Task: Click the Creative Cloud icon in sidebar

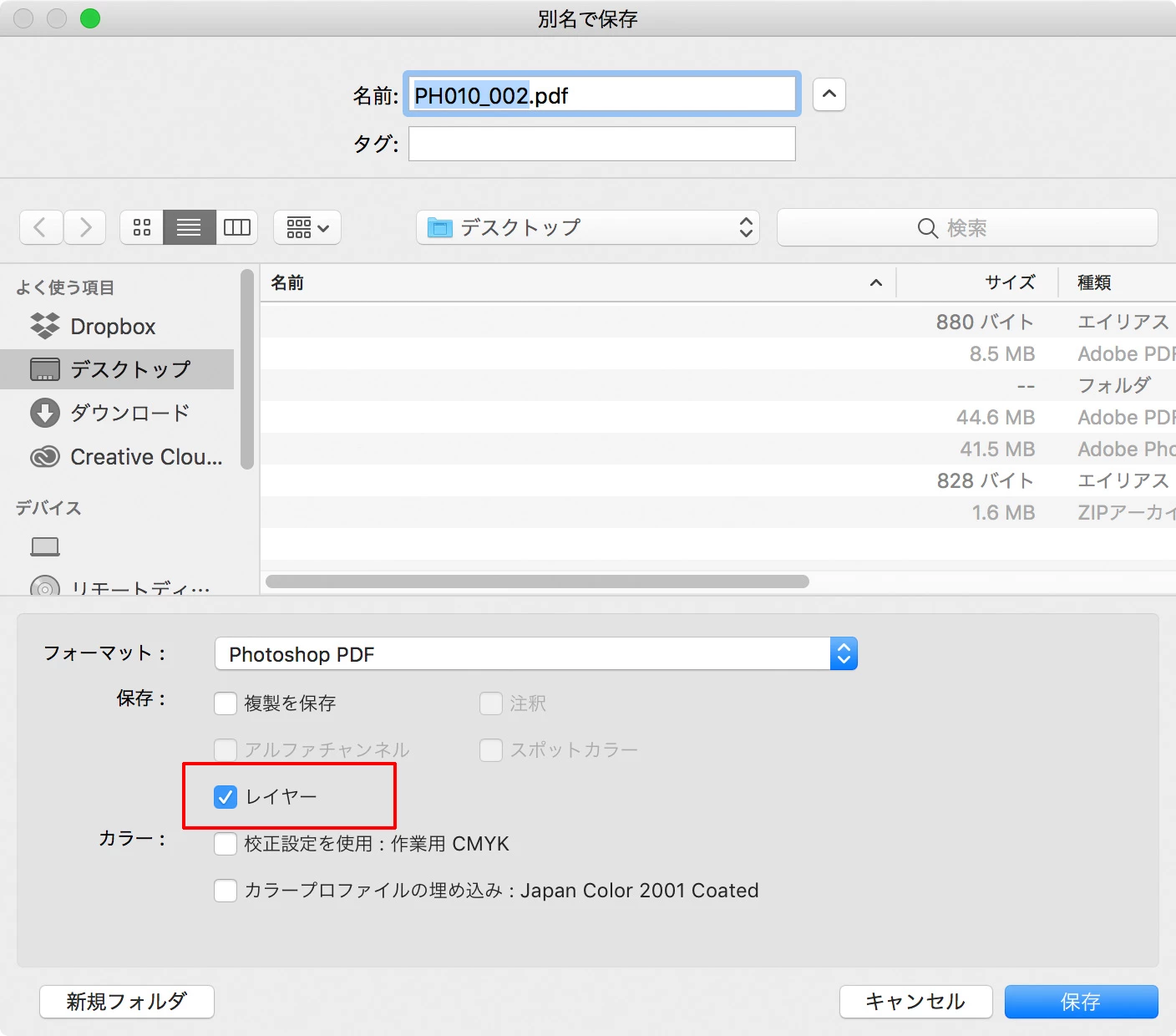Action: point(44,457)
